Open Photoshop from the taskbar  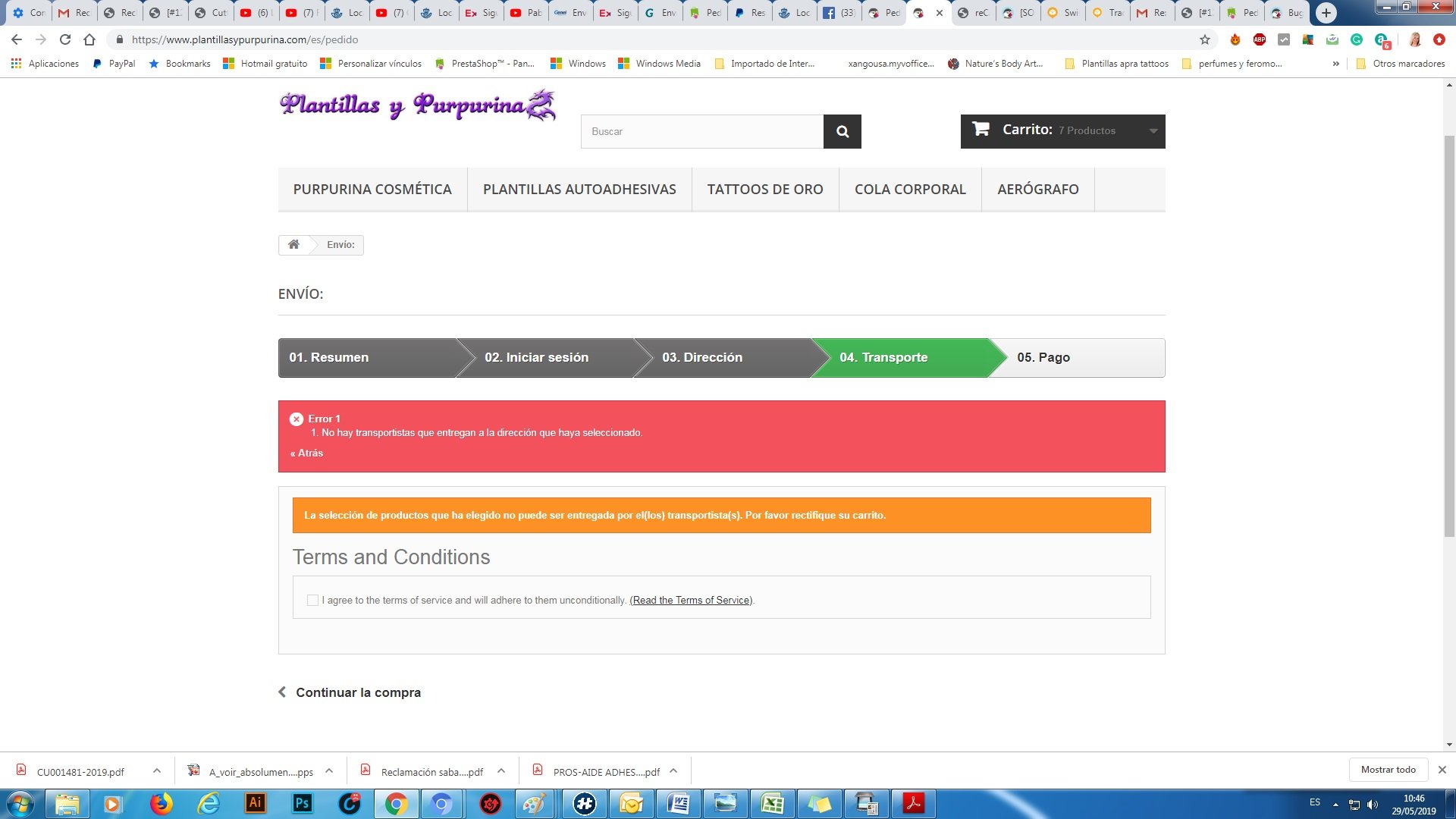302,803
